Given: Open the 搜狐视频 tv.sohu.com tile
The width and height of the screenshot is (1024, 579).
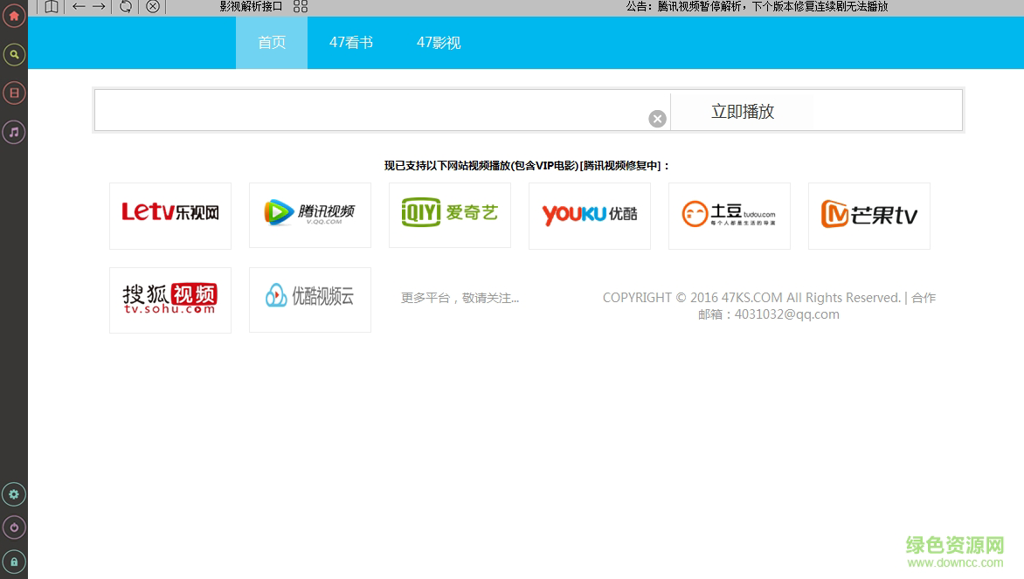Looking at the screenshot, I should [x=170, y=300].
